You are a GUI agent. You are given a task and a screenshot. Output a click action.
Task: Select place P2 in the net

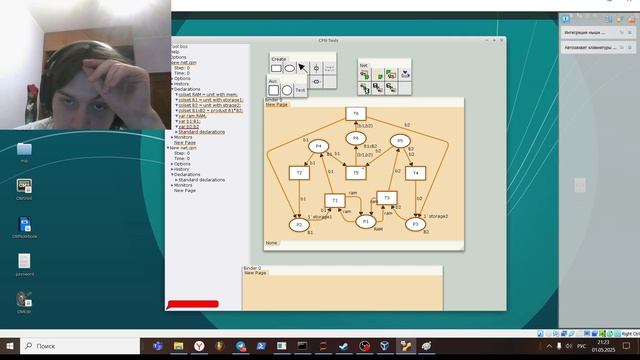pos(299,225)
